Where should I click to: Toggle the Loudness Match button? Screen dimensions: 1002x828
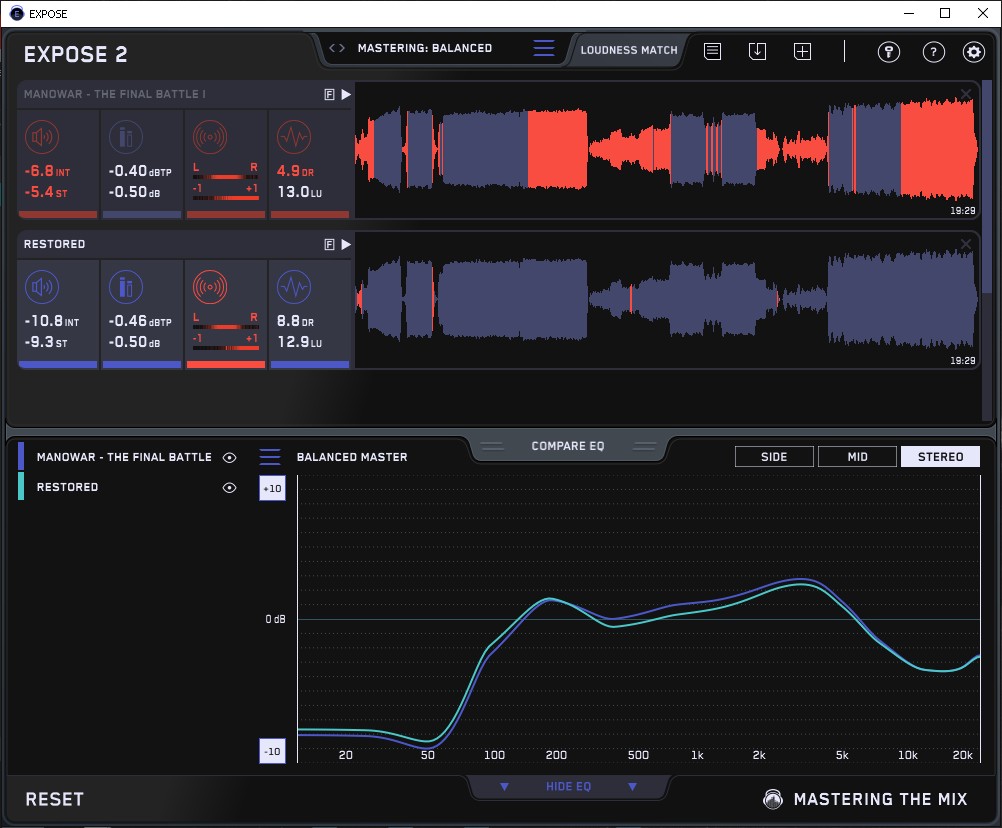[x=629, y=49]
